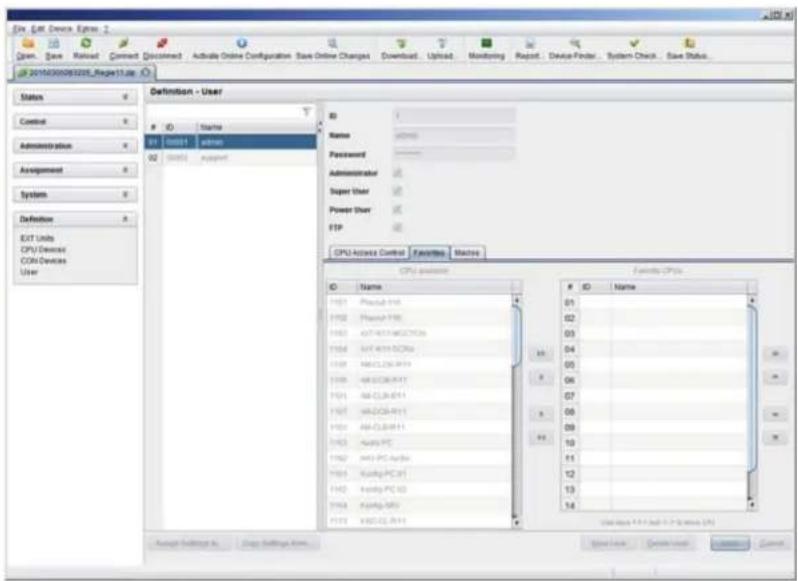Toggle the Administrator checkbox

(x=397, y=173)
